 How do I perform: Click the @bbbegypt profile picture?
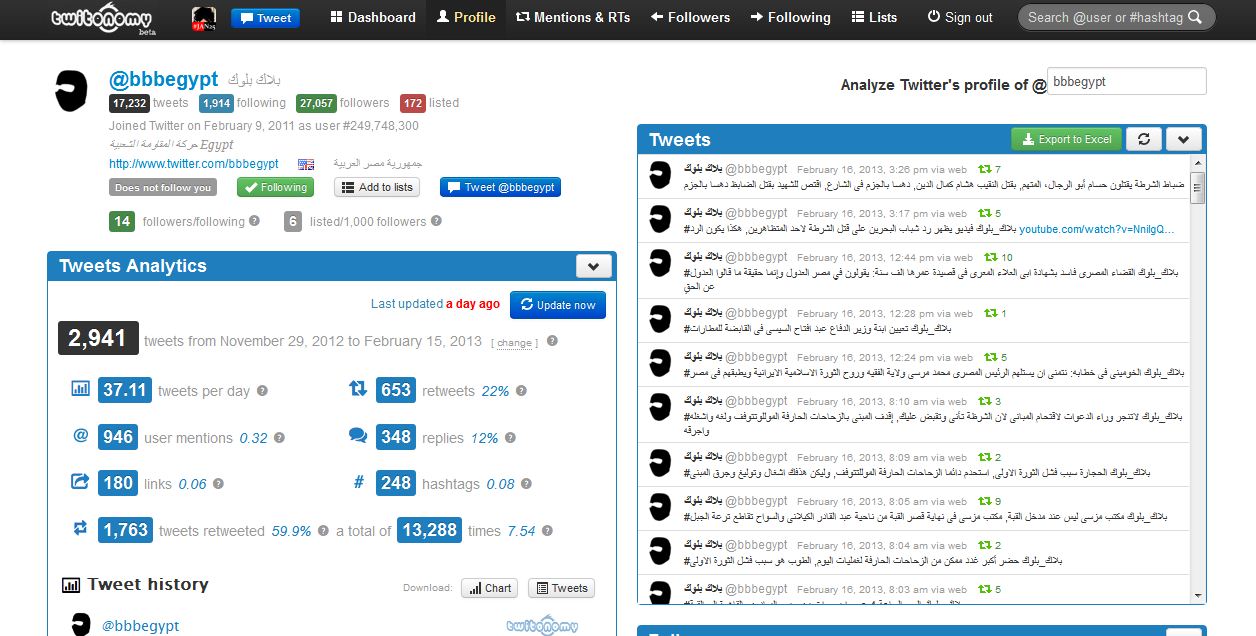coord(72,91)
